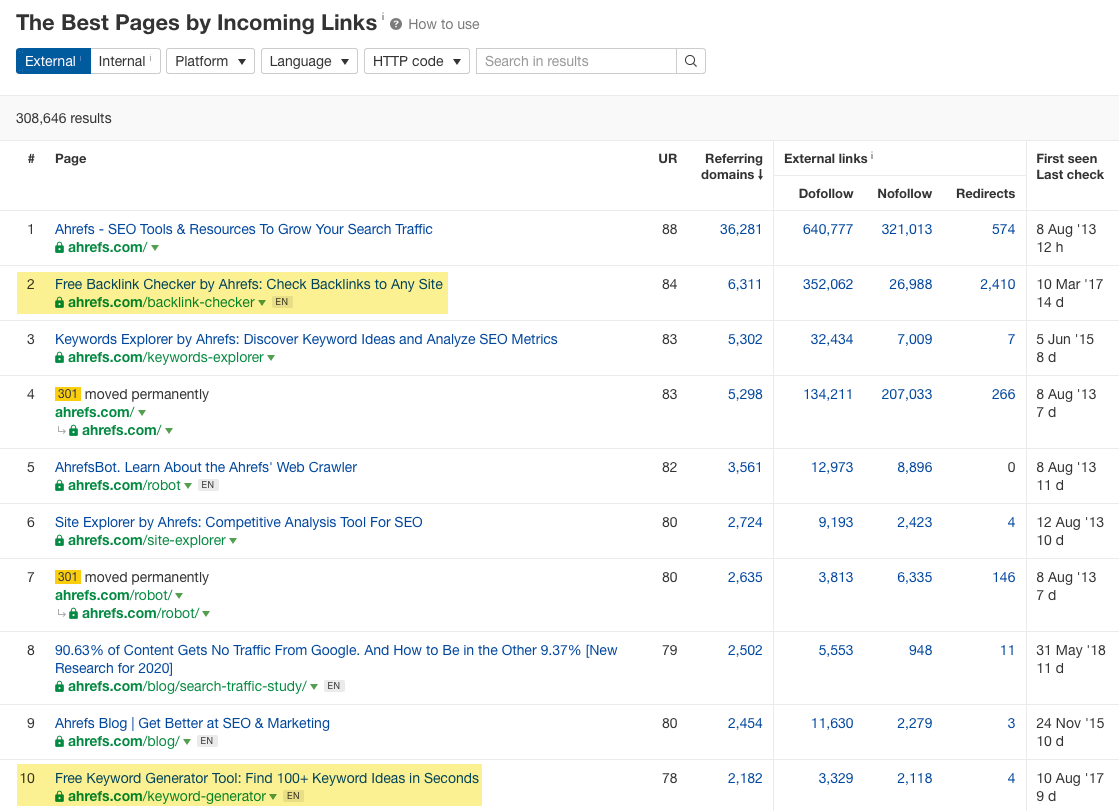The height and width of the screenshot is (811, 1119).
Task: Click the 301 badge in row 4
Action: tap(68, 394)
